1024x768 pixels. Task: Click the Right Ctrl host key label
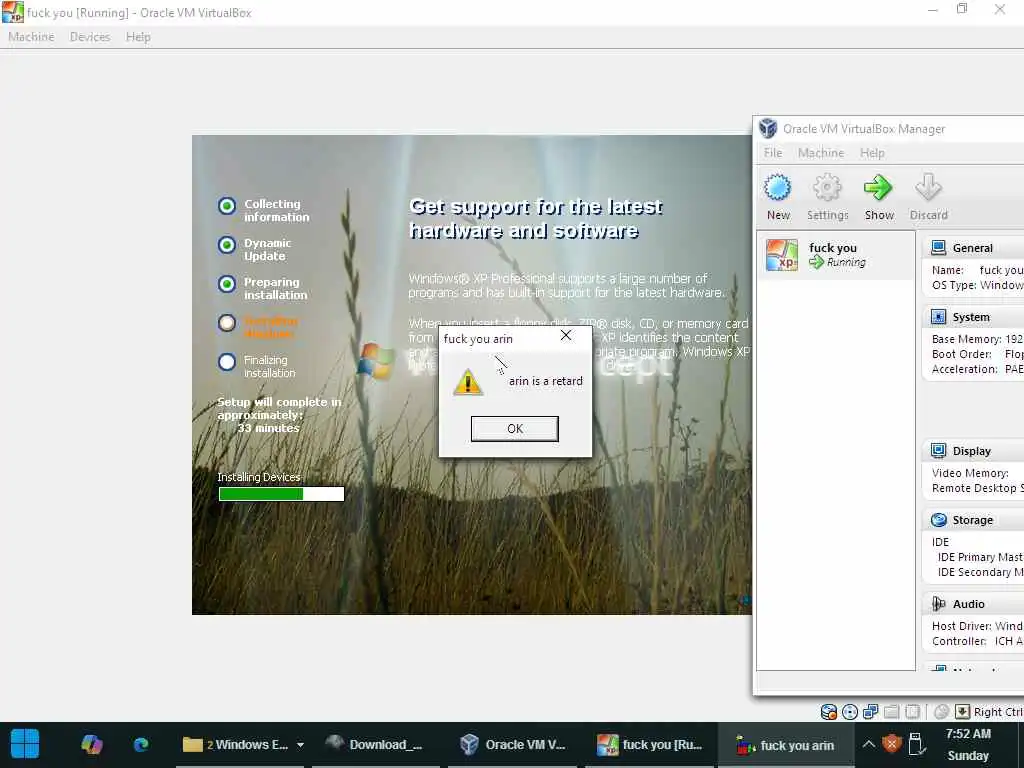point(998,712)
